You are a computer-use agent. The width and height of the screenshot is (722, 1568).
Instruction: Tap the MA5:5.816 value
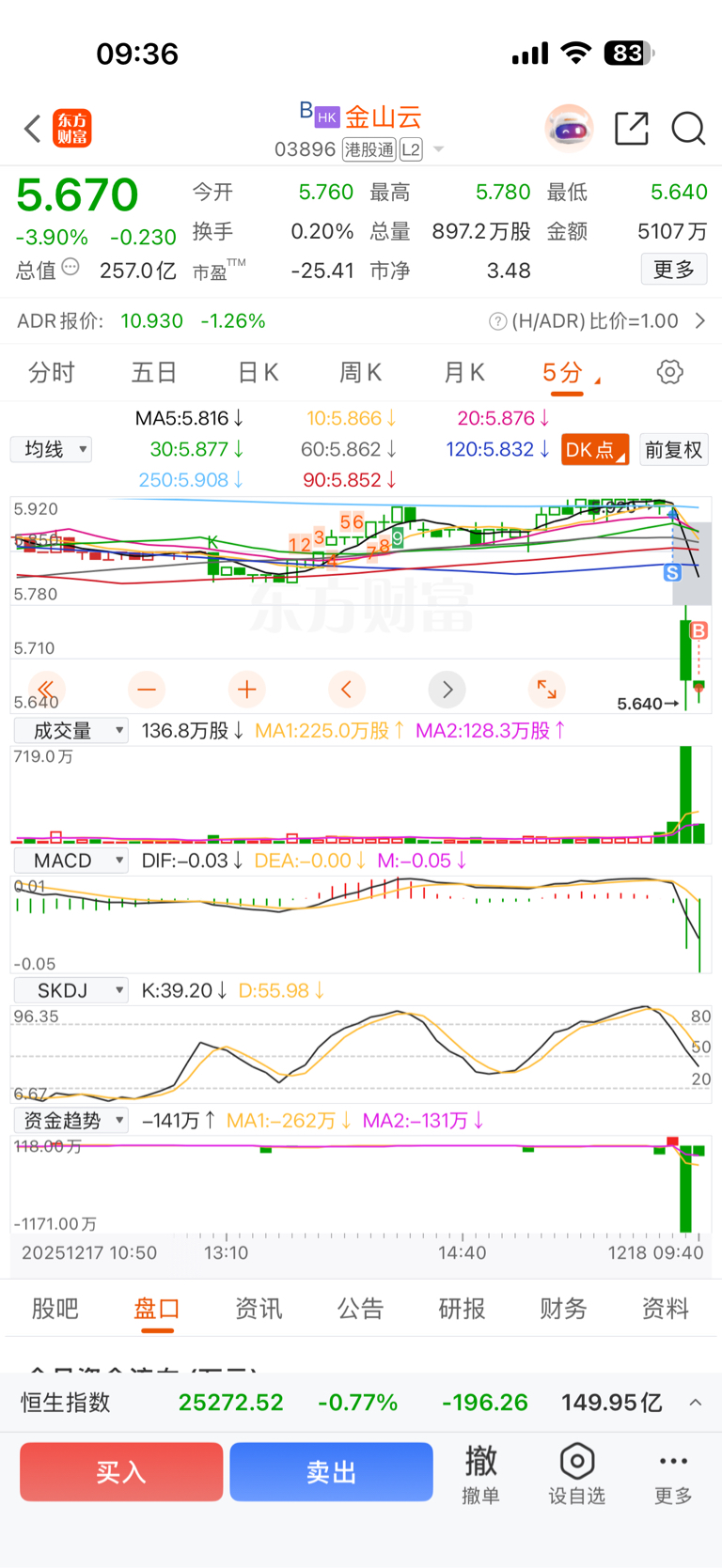tap(190, 418)
